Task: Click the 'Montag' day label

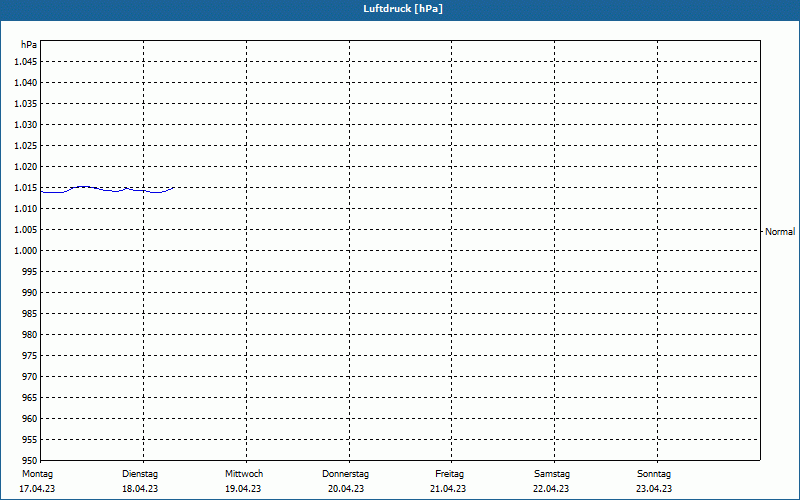Action: [37, 474]
